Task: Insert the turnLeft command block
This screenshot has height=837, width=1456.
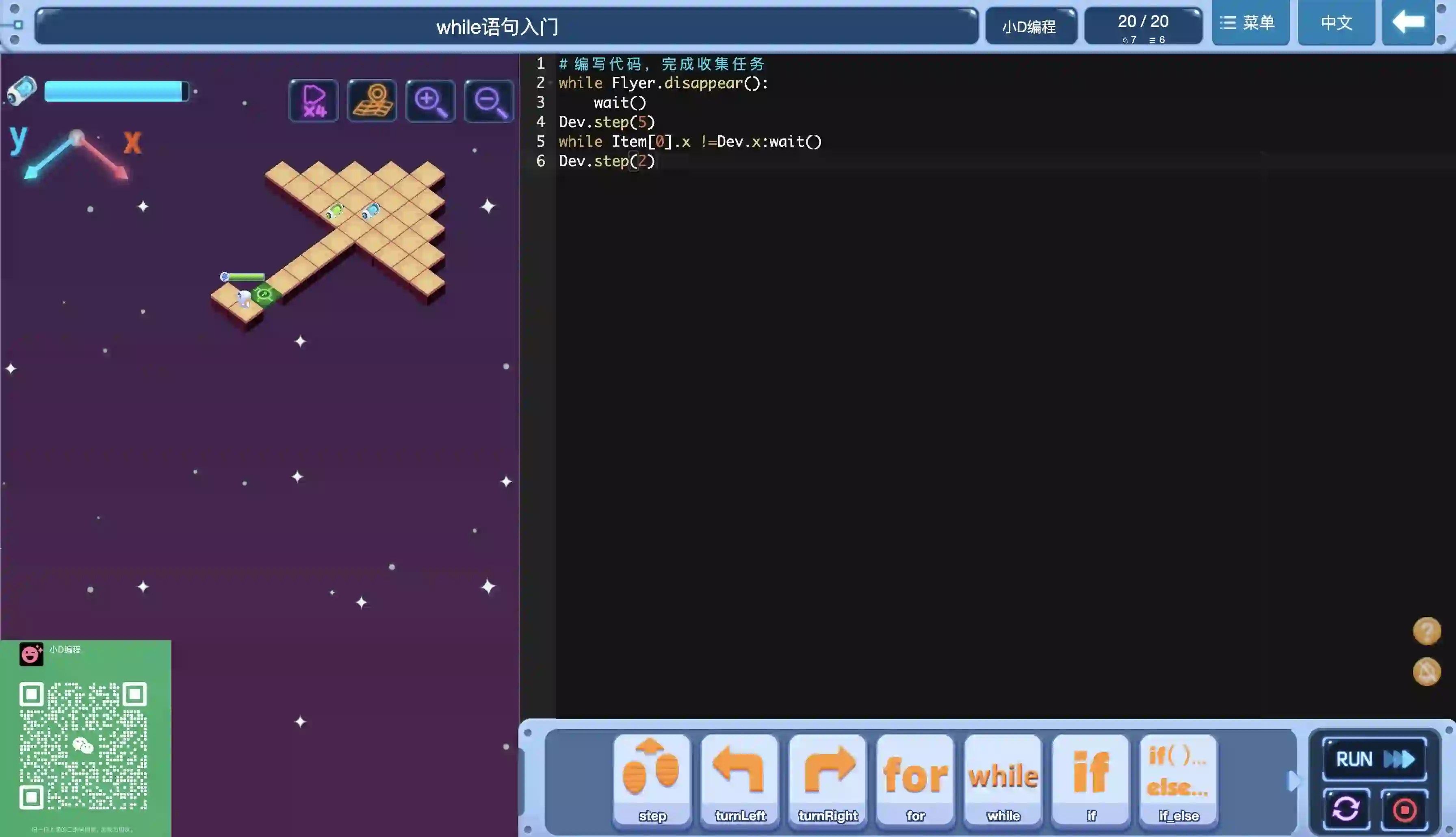Action: click(739, 780)
